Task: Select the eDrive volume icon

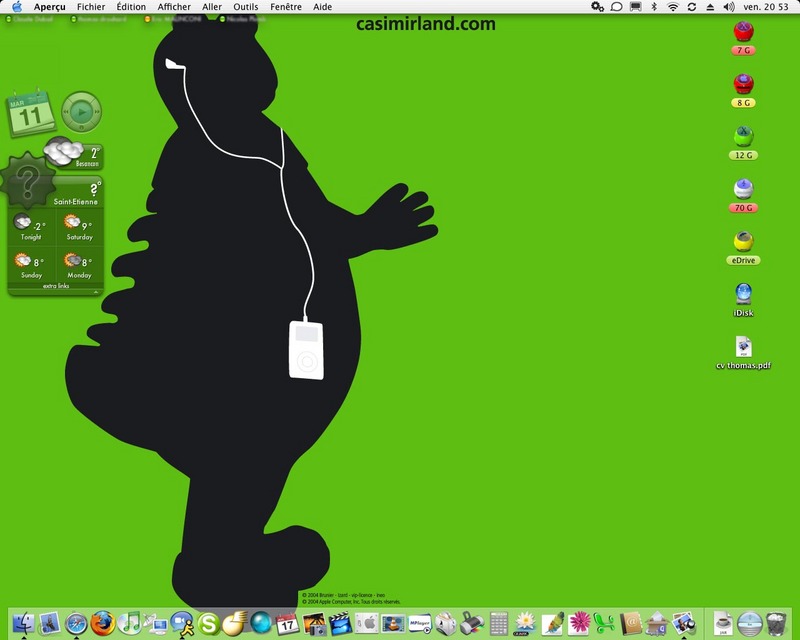Action: (743, 241)
